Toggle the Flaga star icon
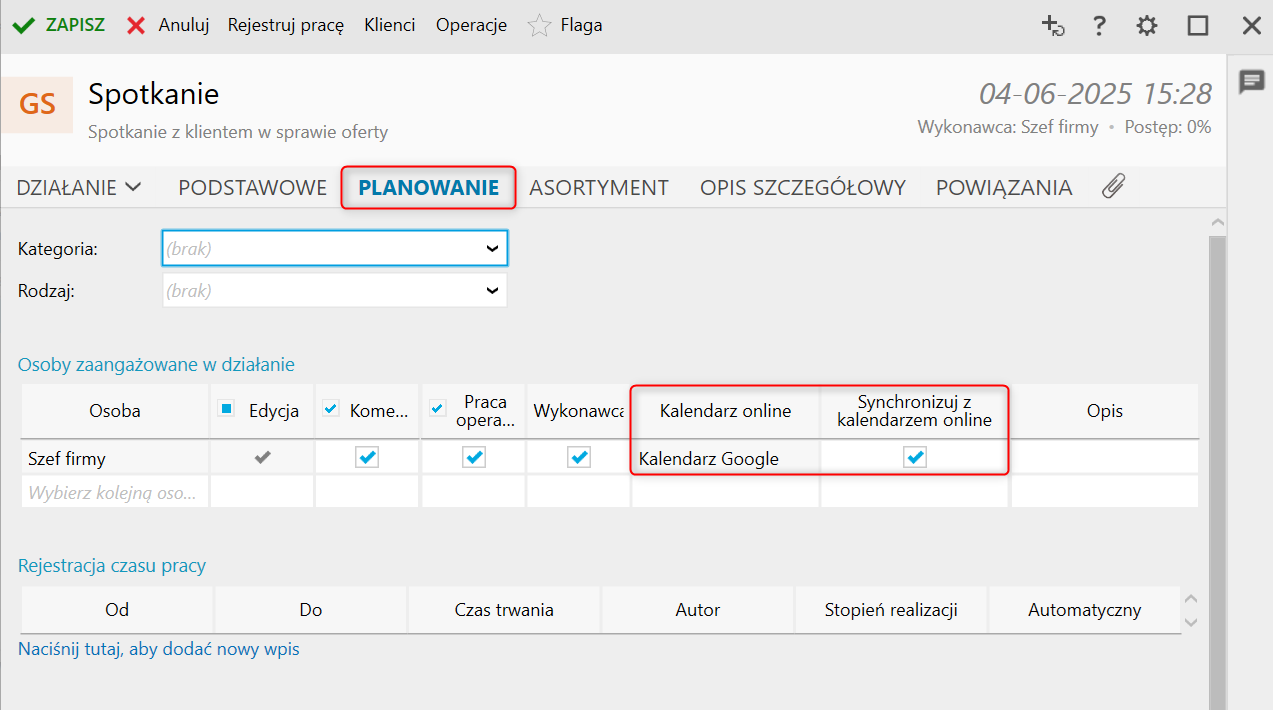 (x=539, y=26)
